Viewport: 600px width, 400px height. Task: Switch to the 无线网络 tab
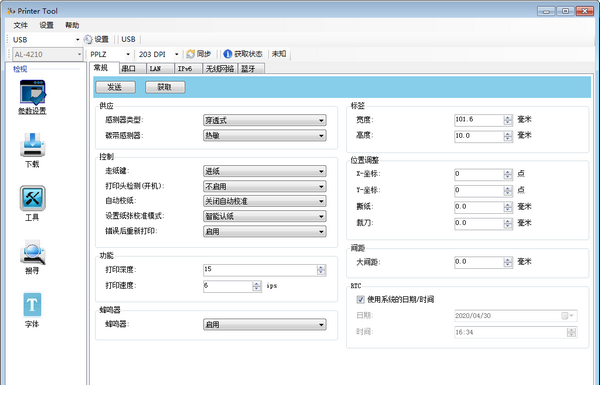[220, 69]
